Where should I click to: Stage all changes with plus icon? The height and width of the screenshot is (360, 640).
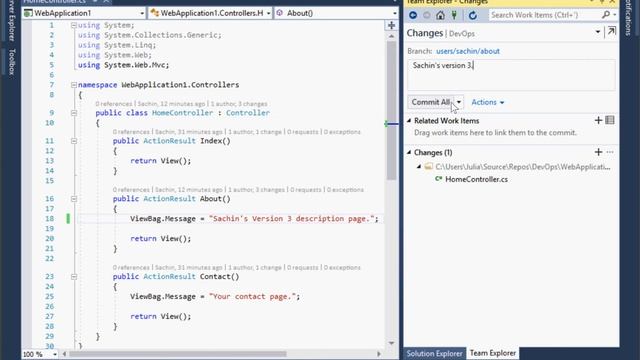(x=598, y=152)
